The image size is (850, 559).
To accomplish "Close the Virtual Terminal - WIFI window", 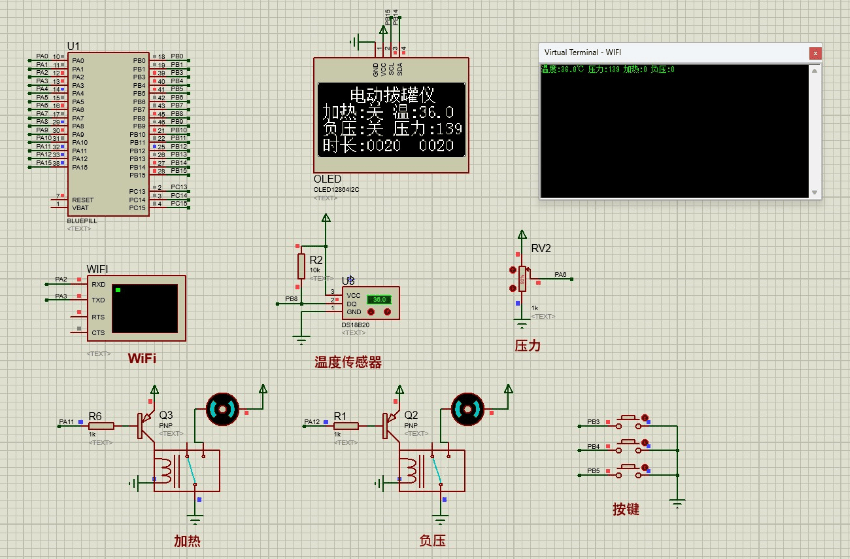I will (815, 52).
